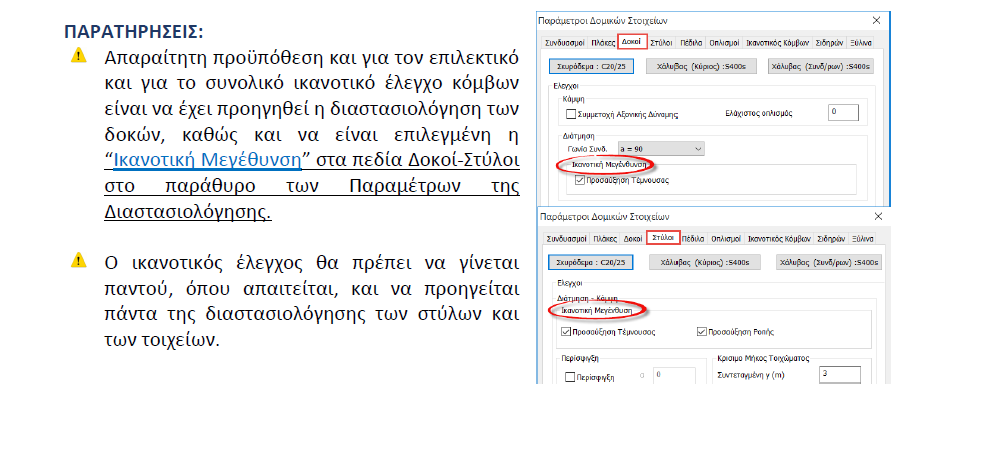This screenshot has height=454, width=985.
Task: Uncheck 'Προσαύξηση Τέμνουσας' in the Δοκοί dialog
Action: point(581,181)
